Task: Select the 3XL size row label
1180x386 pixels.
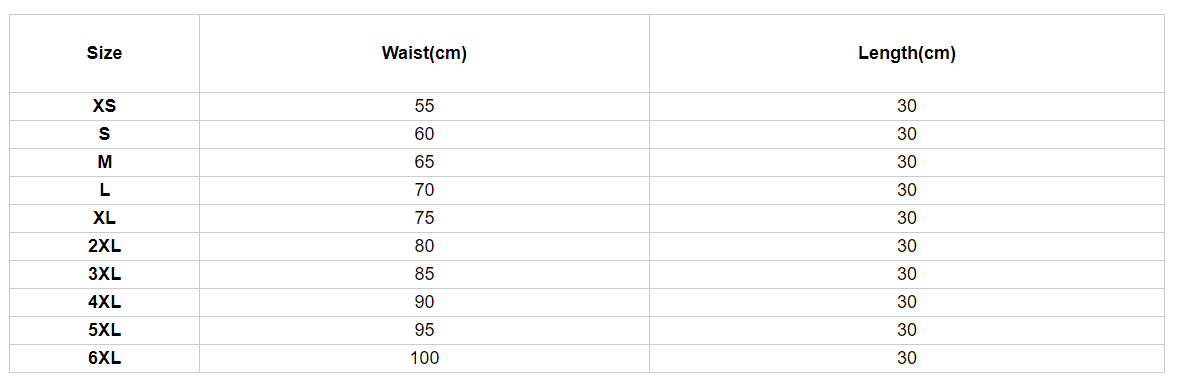Action: pyautogui.click(x=105, y=274)
